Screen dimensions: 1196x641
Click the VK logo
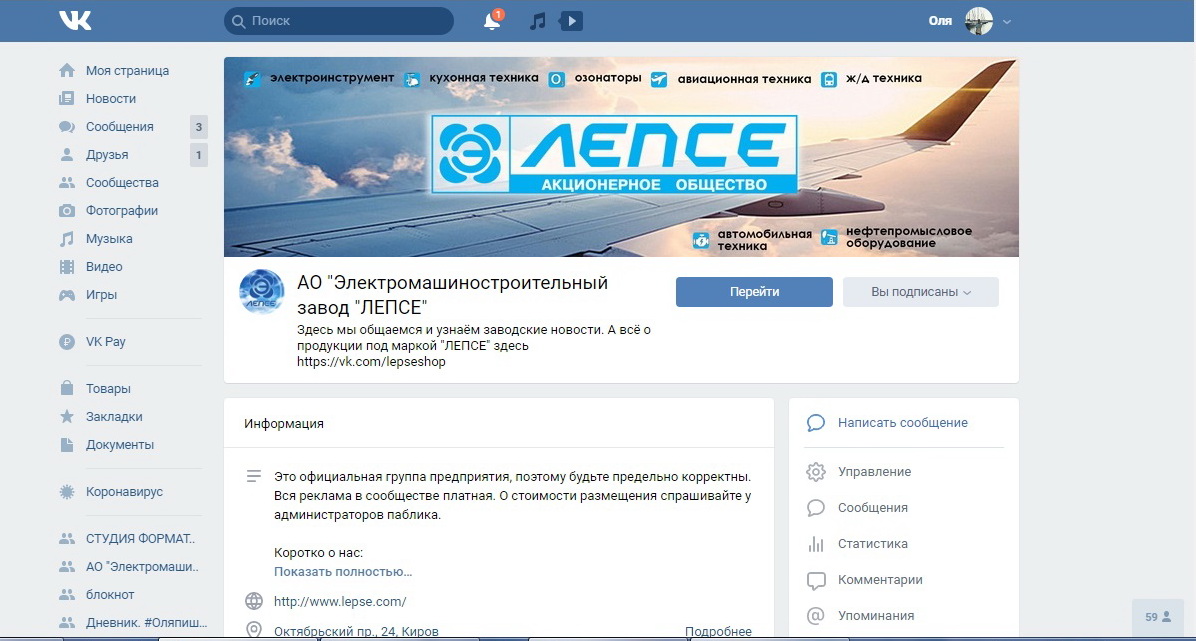75,21
